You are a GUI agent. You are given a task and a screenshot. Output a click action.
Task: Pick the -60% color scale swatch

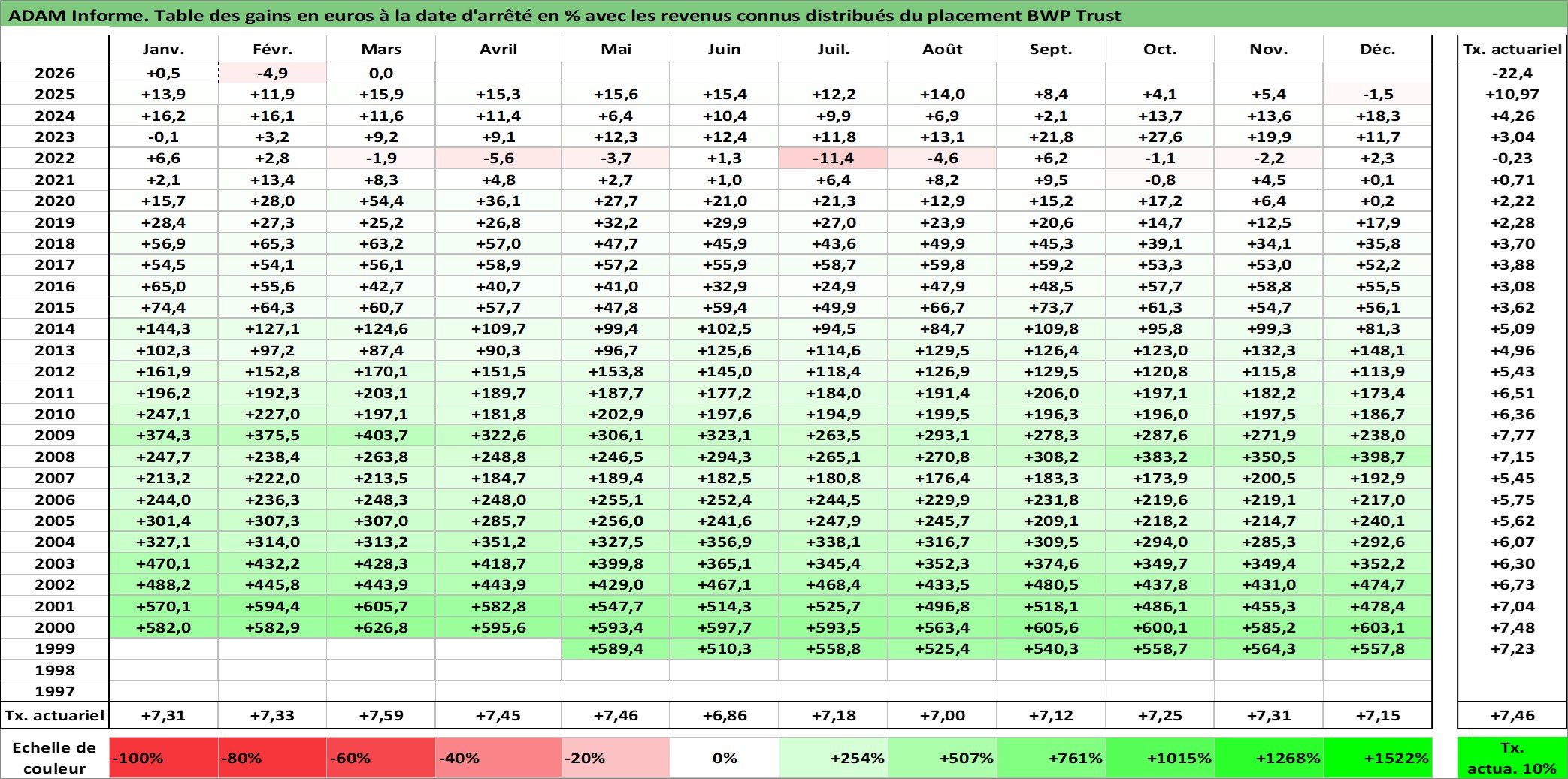(381, 758)
